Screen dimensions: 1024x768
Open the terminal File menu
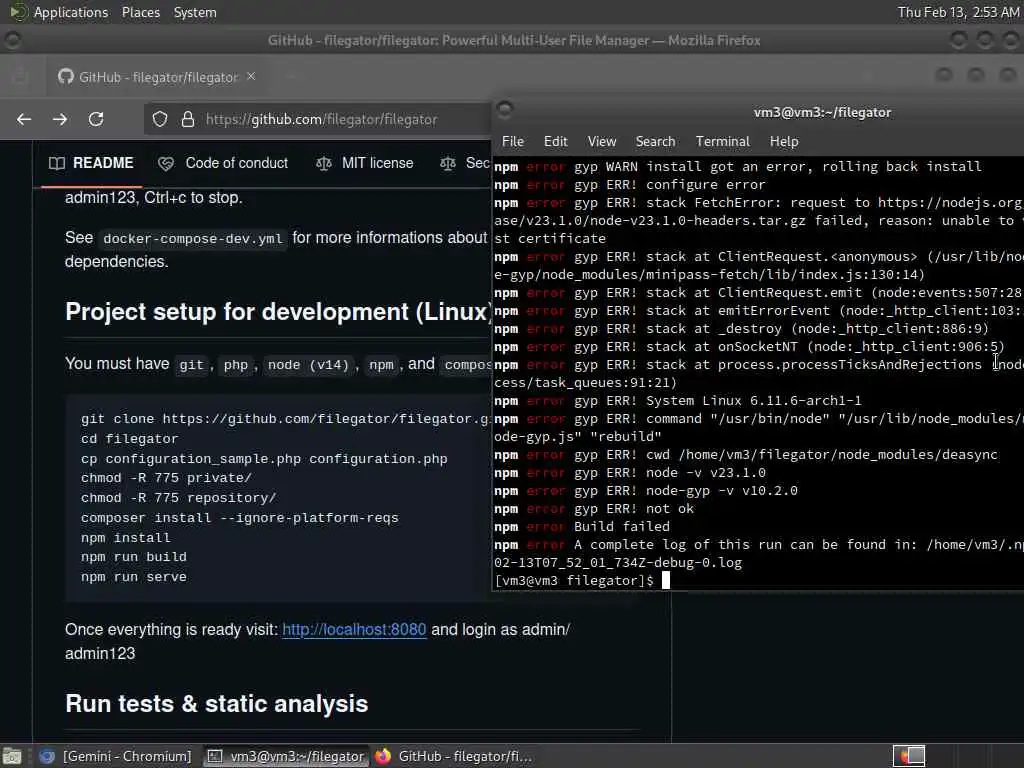(x=513, y=141)
